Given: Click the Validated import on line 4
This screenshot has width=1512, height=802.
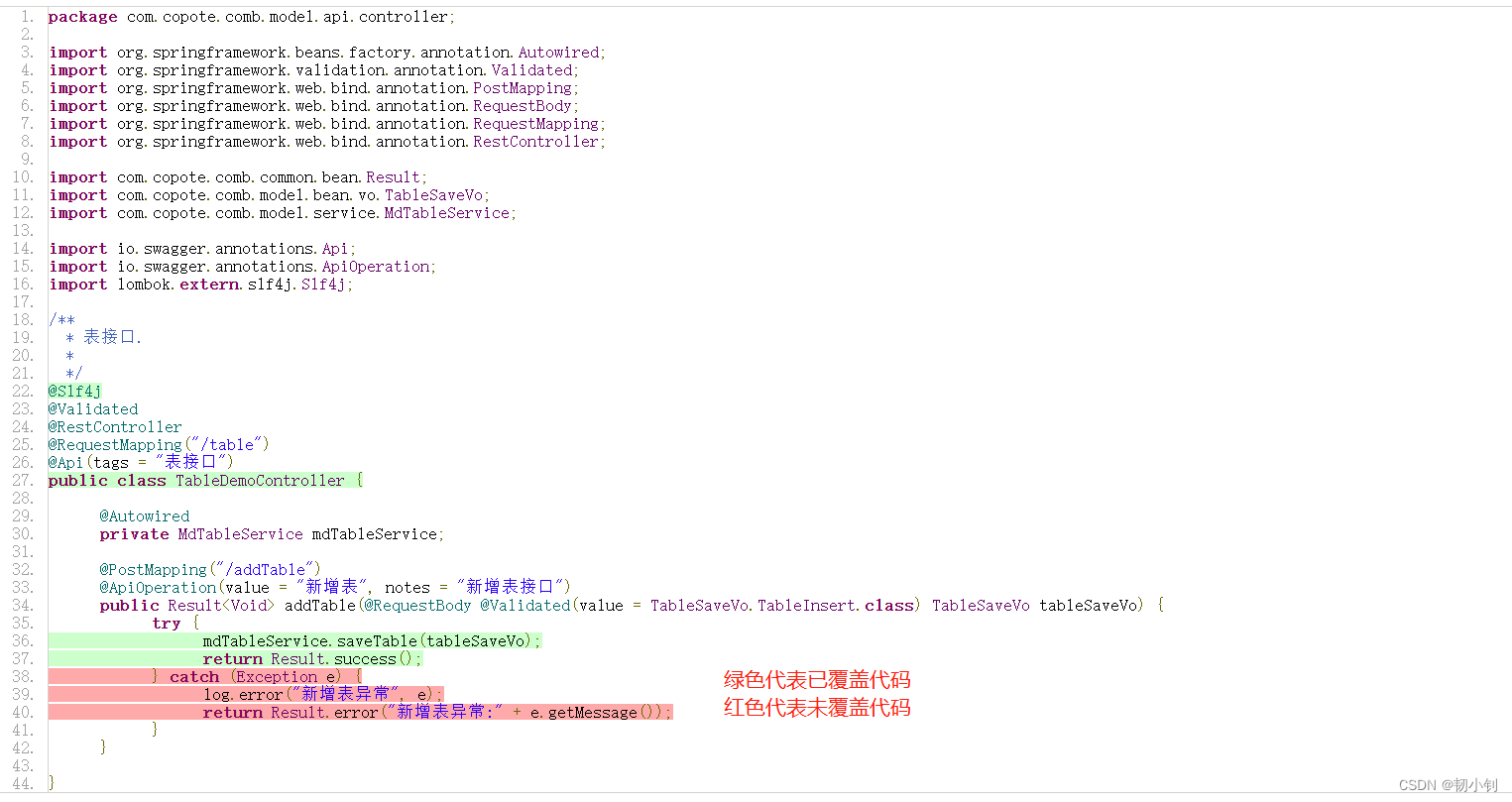Looking at the screenshot, I should [314, 70].
